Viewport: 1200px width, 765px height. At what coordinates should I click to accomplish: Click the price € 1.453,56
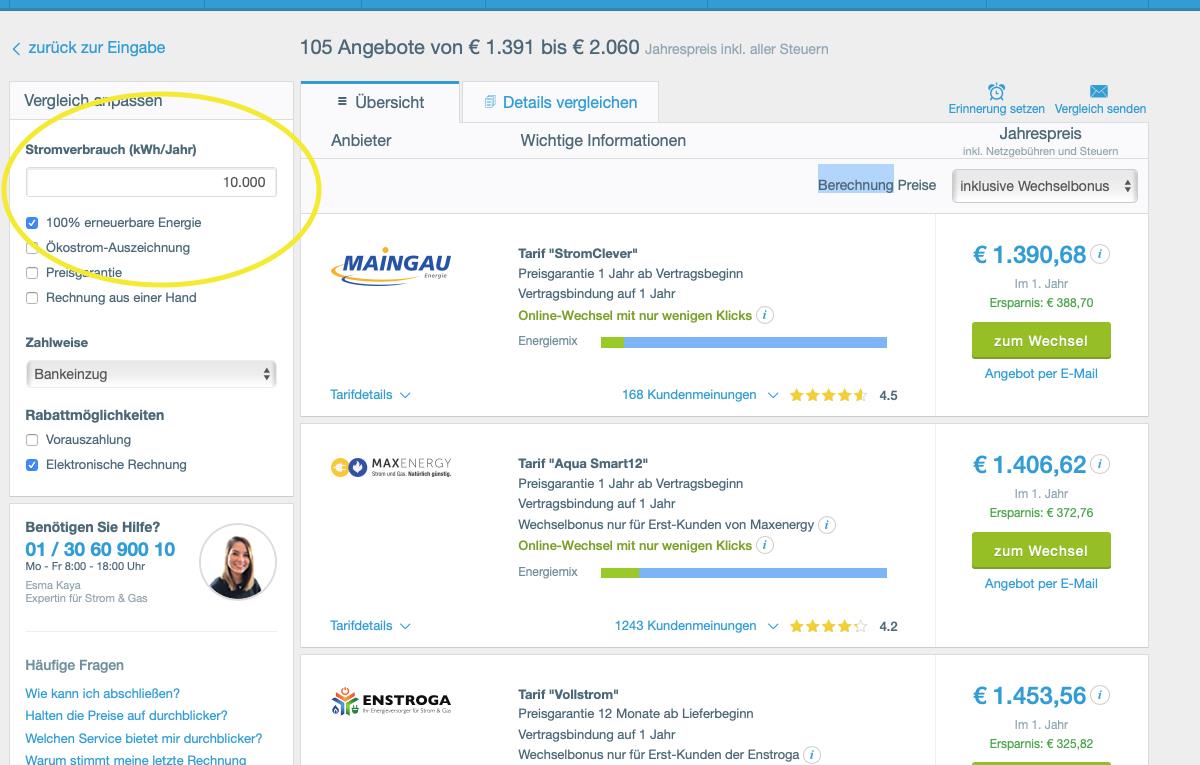(x=1030, y=696)
